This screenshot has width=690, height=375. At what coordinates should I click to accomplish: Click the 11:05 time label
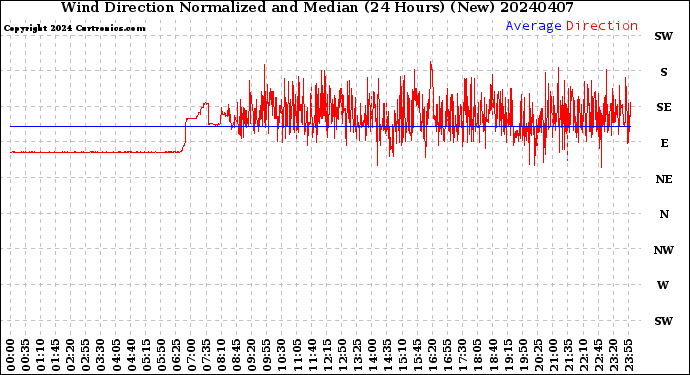pyautogui.click(x=297, y=355)
